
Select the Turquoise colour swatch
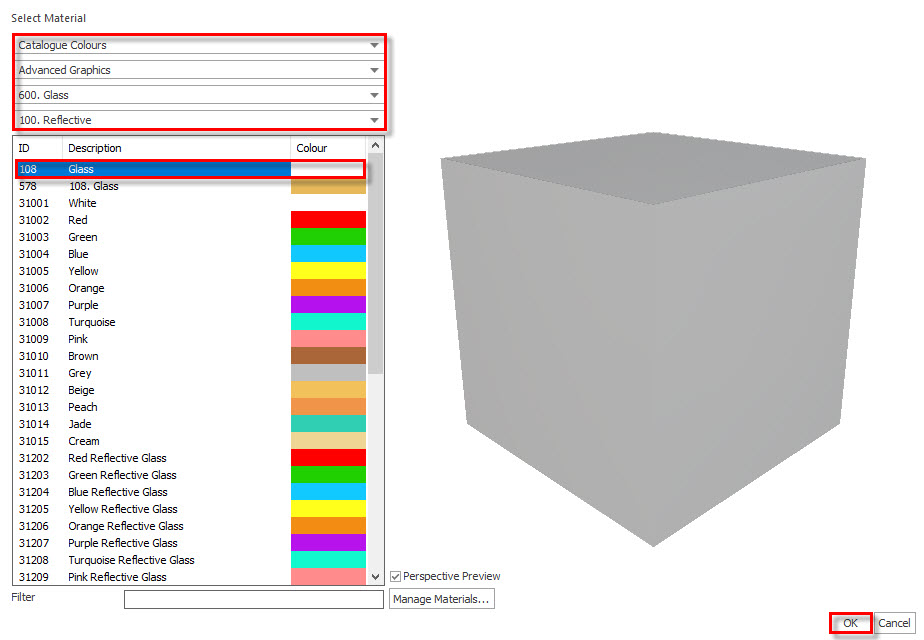click(328, 322)
